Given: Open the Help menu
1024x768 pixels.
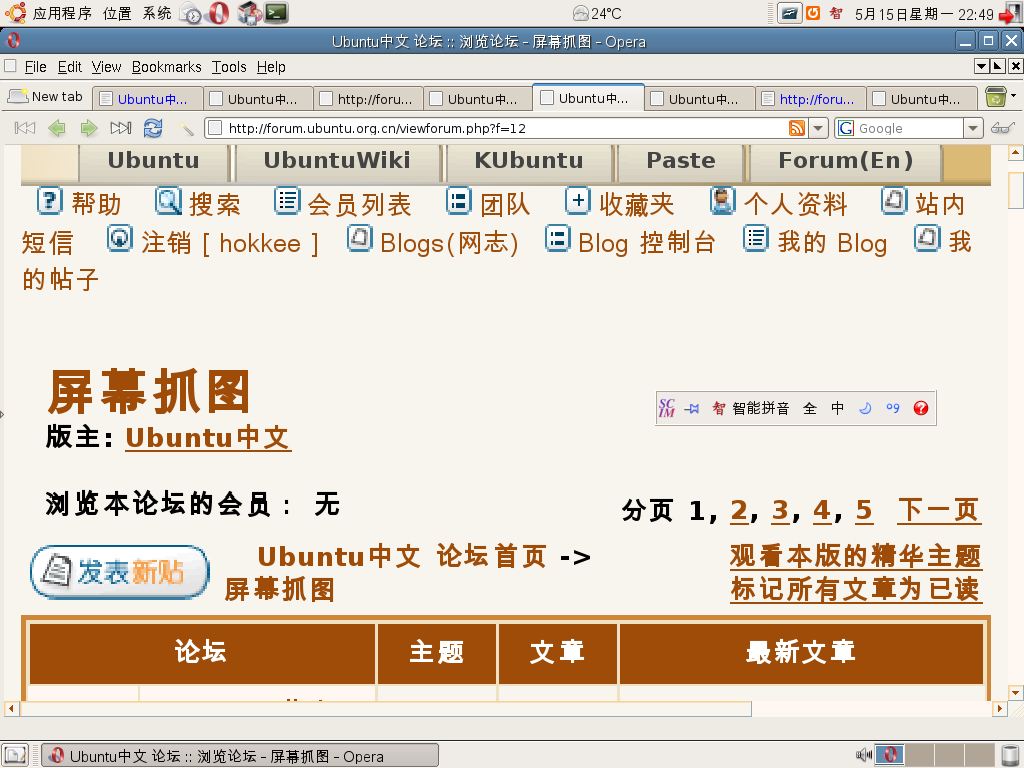Looking at the screenshot, I should pos(271,67).
